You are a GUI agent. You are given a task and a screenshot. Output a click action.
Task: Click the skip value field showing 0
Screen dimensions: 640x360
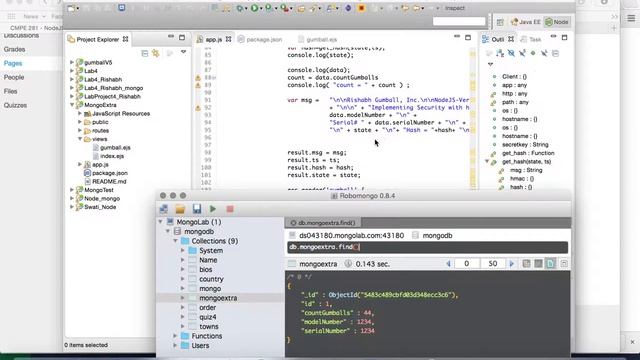pos(466,264)
